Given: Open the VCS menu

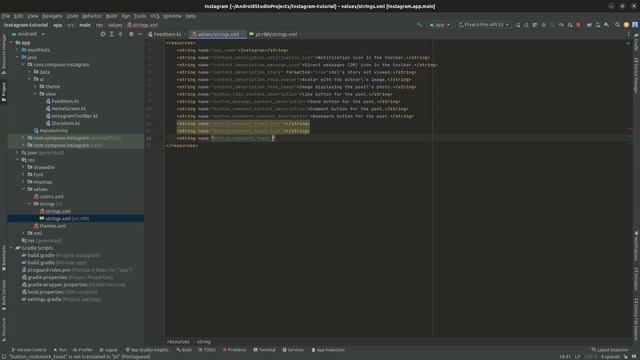Looking at the screenshot, I should 155,16.
